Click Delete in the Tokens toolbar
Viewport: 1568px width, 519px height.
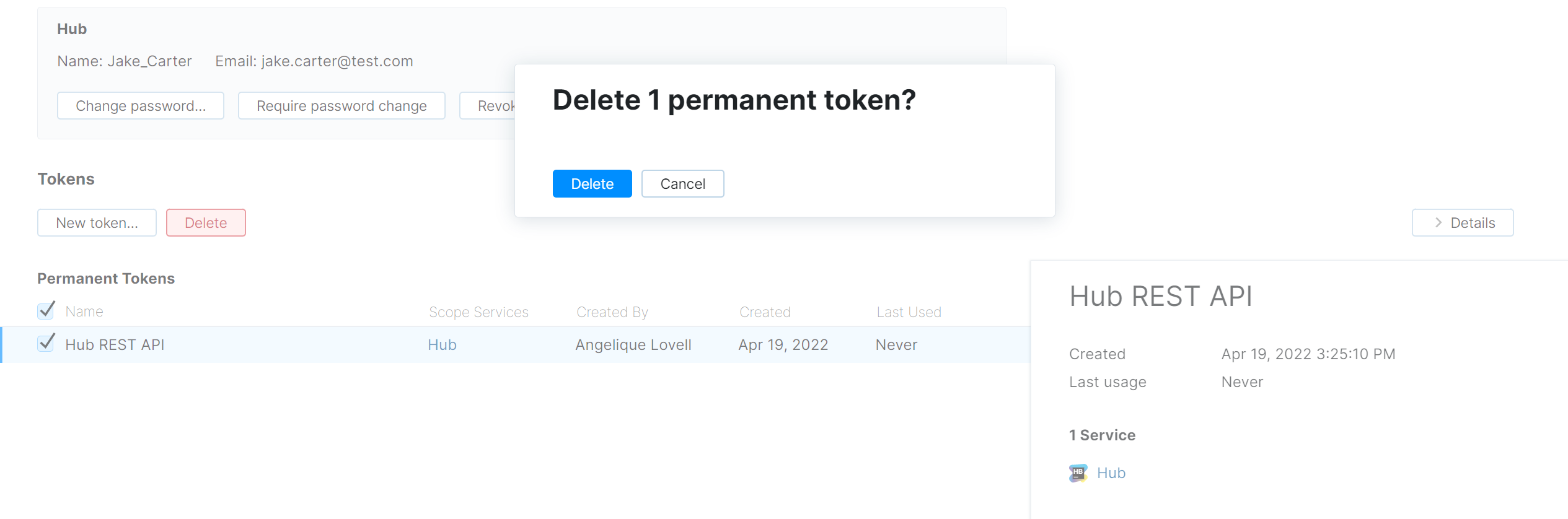pyautogui.click(x=206, y=222)
